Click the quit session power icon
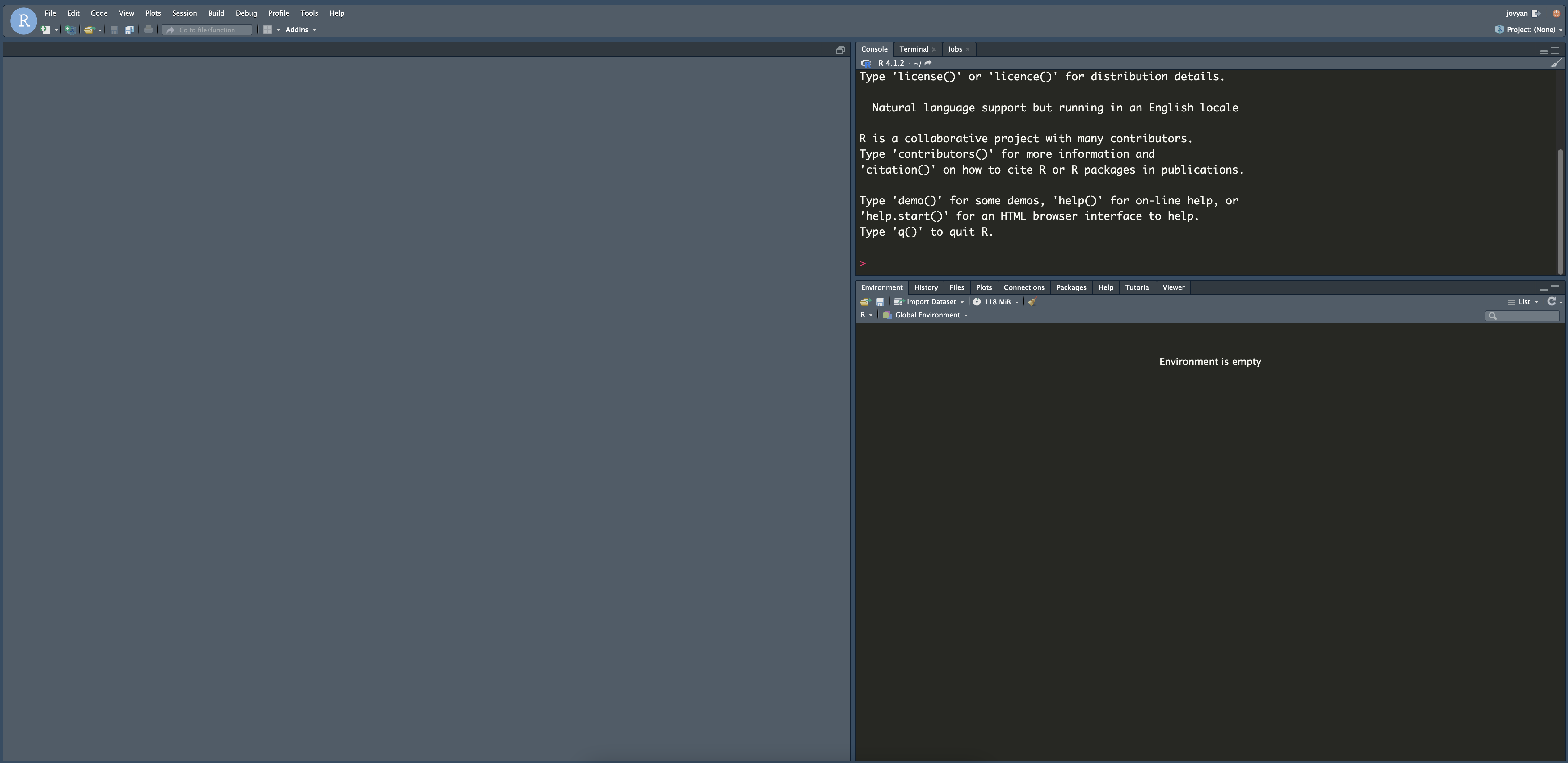The width and height of the screenshot is (1568, 763). (1557, 13)
